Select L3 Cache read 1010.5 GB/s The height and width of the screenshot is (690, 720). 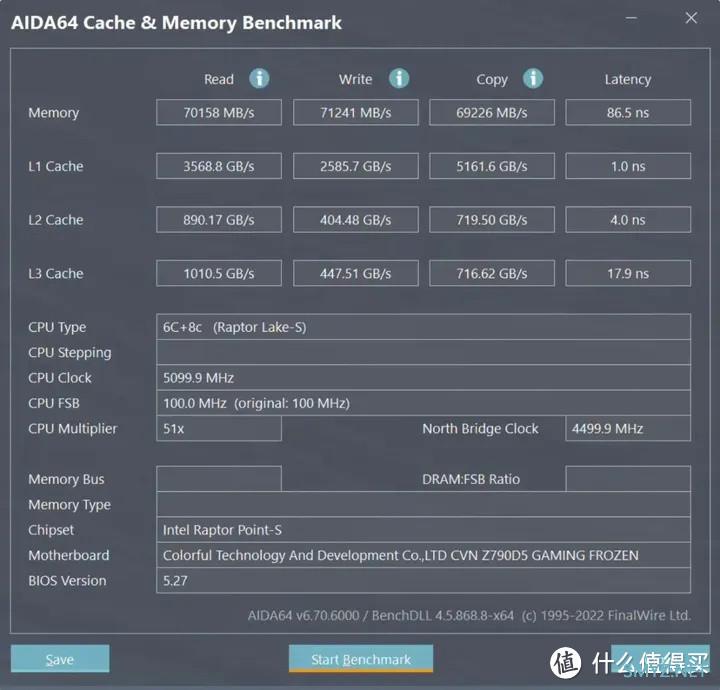219,274
